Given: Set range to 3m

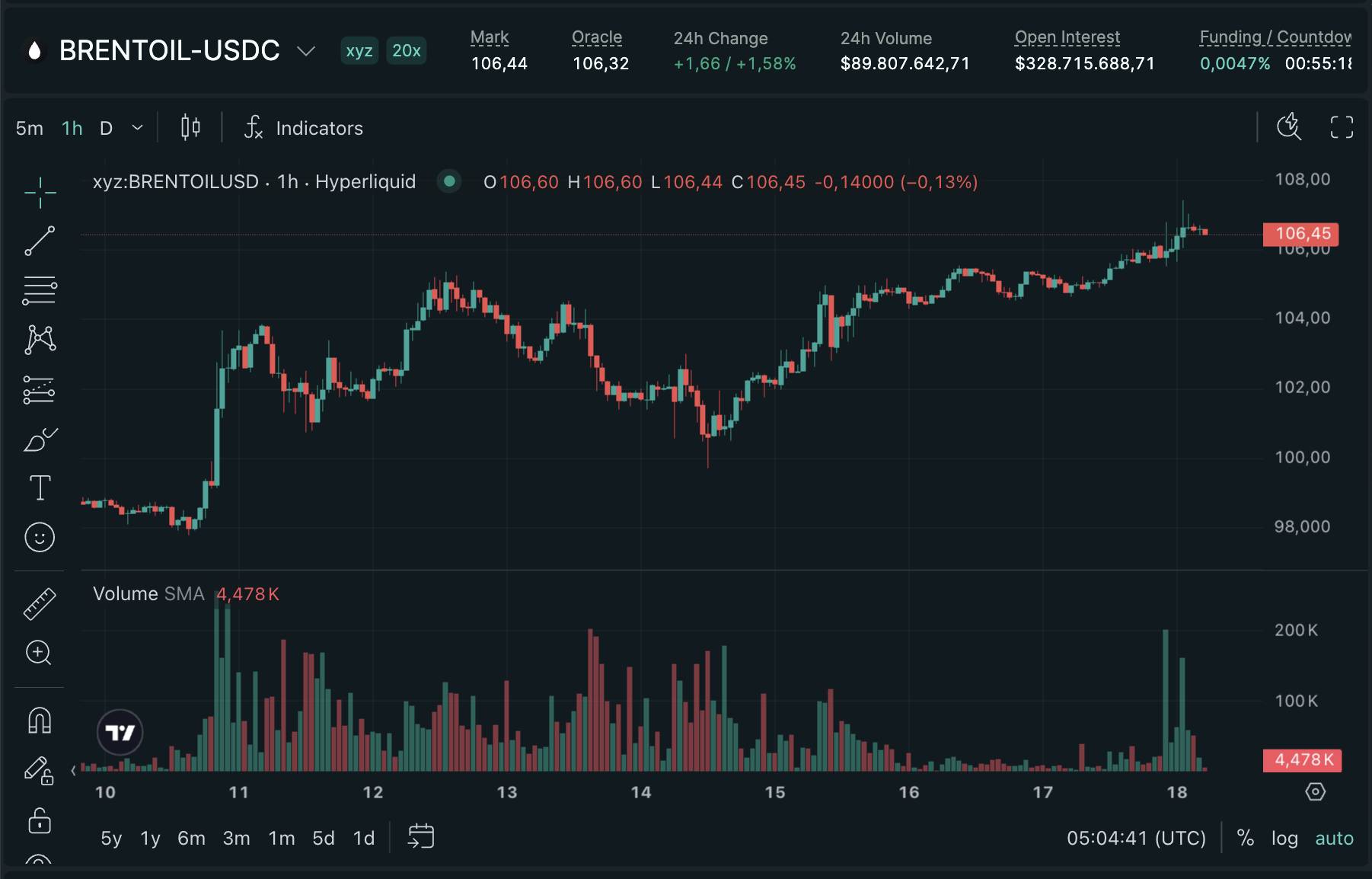Looking at the screenshot, I should pyautogui.click(x=236, y=838).
